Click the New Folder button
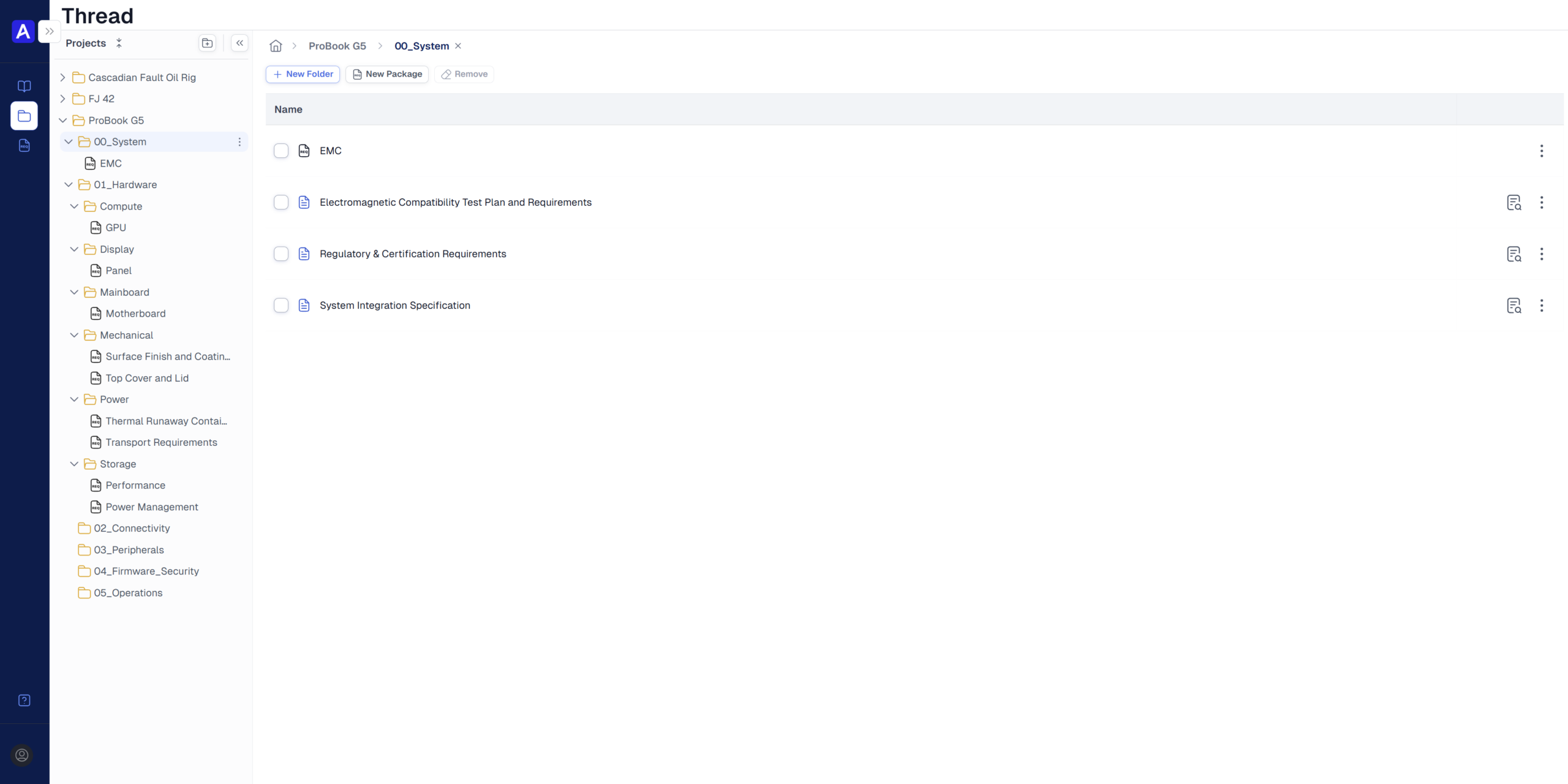 click(x=303, y=74)
